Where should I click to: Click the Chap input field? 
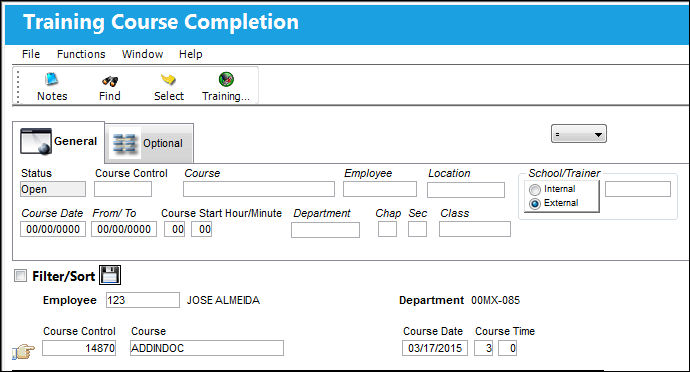click(387, 229)
